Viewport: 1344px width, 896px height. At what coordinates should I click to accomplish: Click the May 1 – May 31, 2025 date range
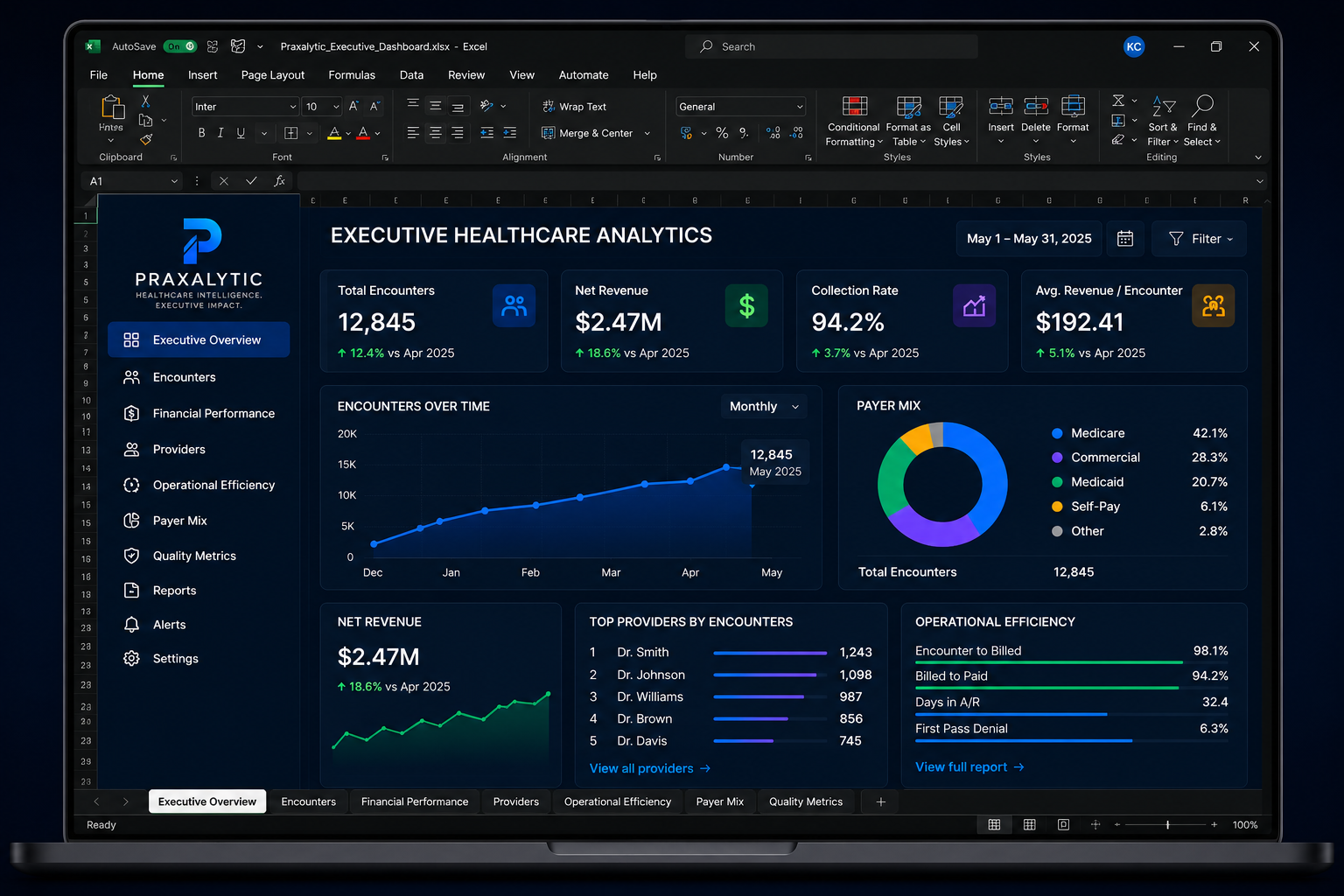click(1029, 239)
